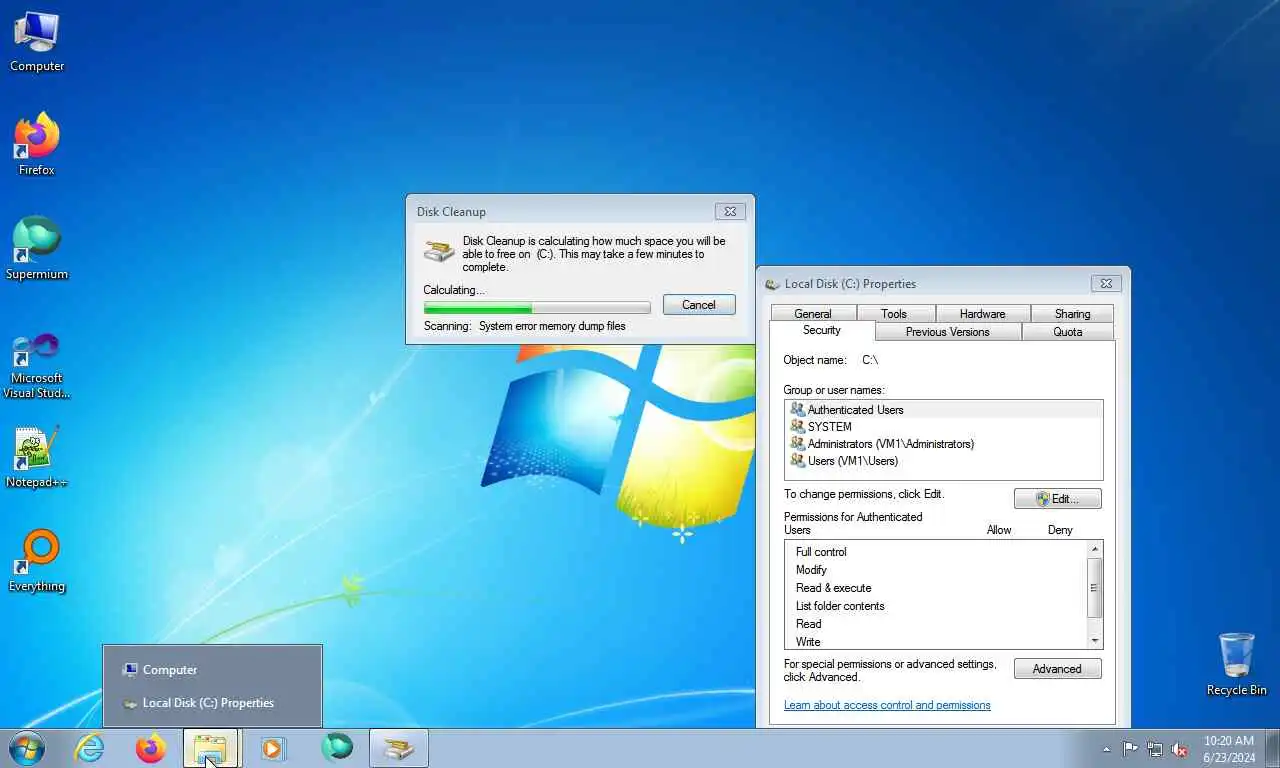Screen dimensions: 1280x768
Task: Launch Internet Explorer from the taskbar
Action: [x=90, y=748]
